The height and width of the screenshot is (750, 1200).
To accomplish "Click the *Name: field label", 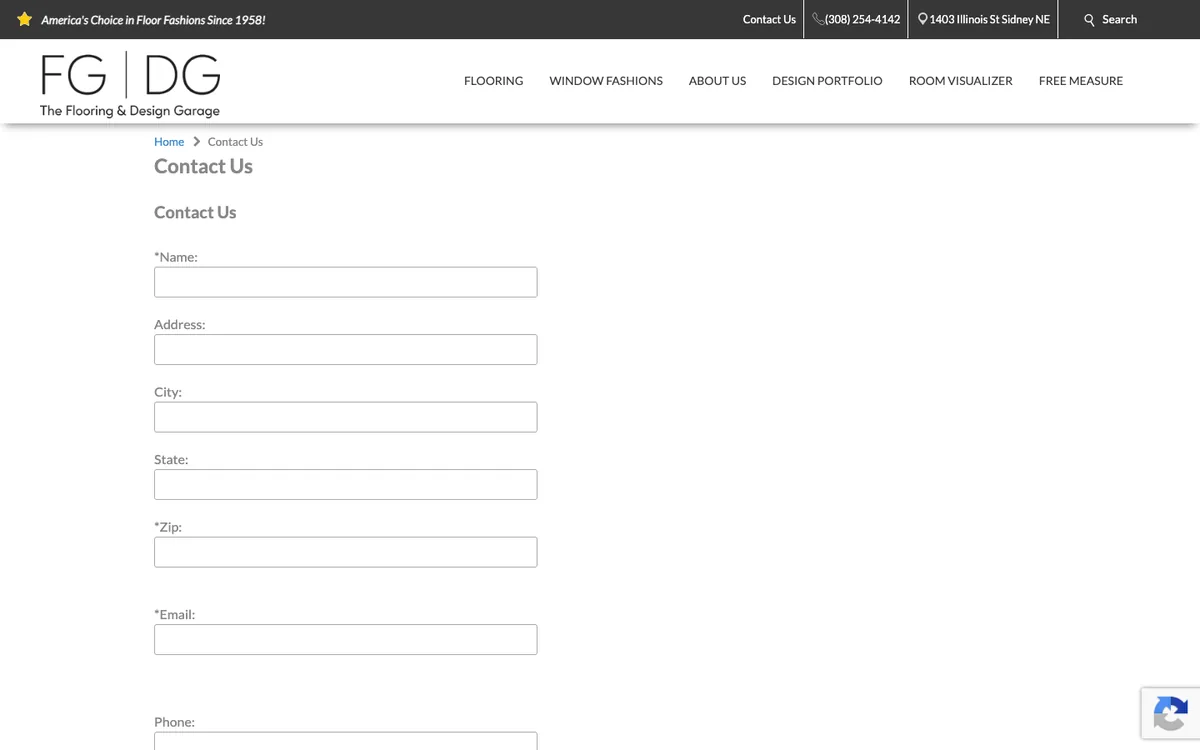I will 176,257.
